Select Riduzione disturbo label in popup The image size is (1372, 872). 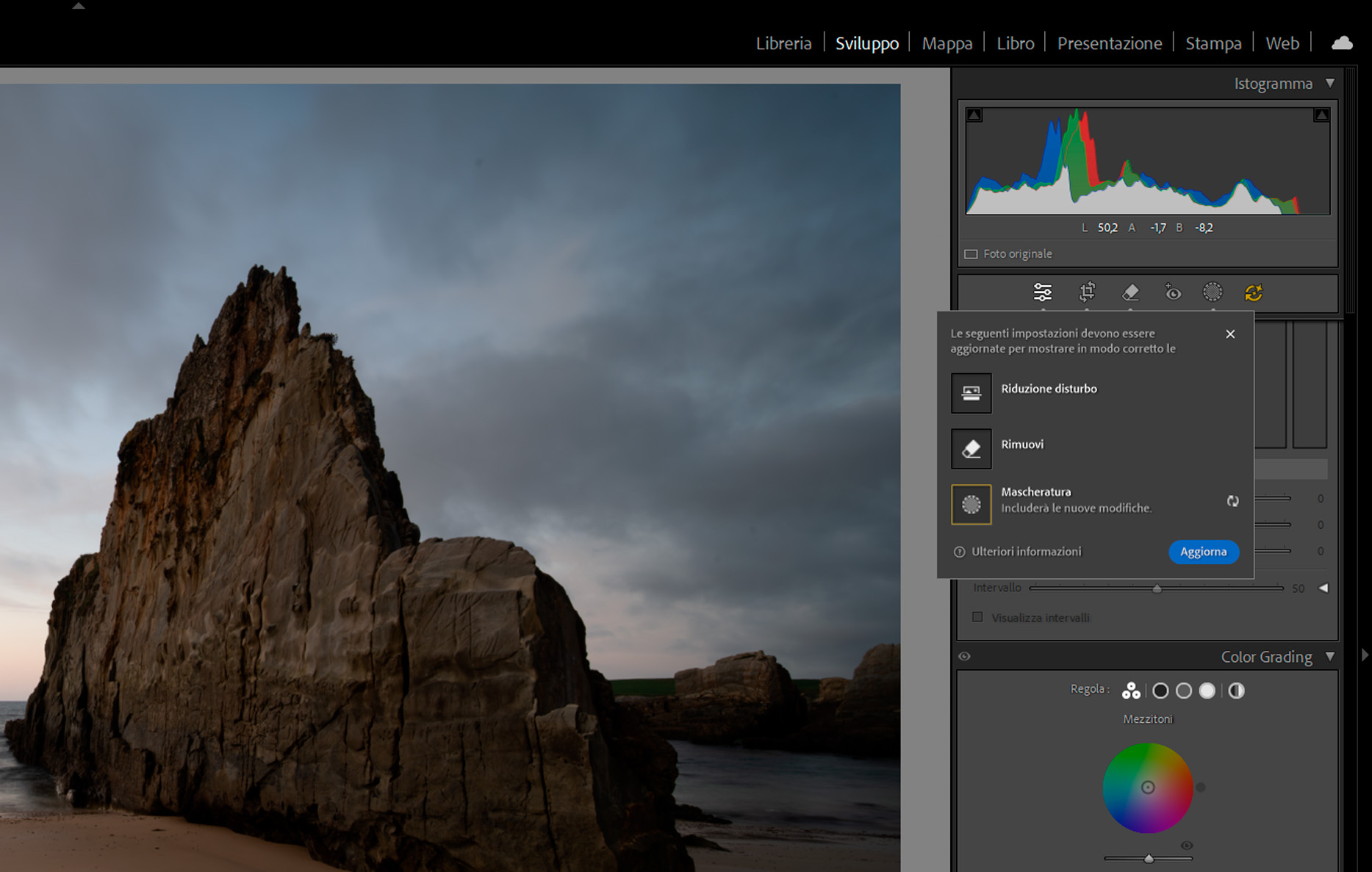pyautogui.click(x=1049, y=389)
